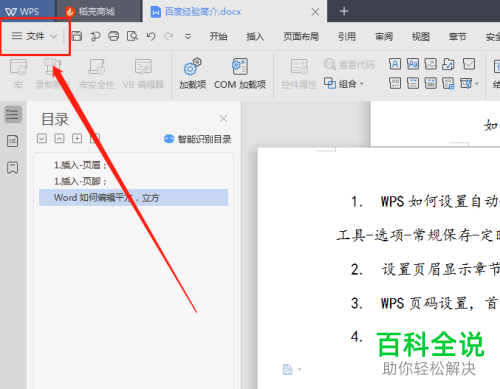Screen dimensions: 500x389
Task: Click the Redo arrow icon
Action: (169, 36)
